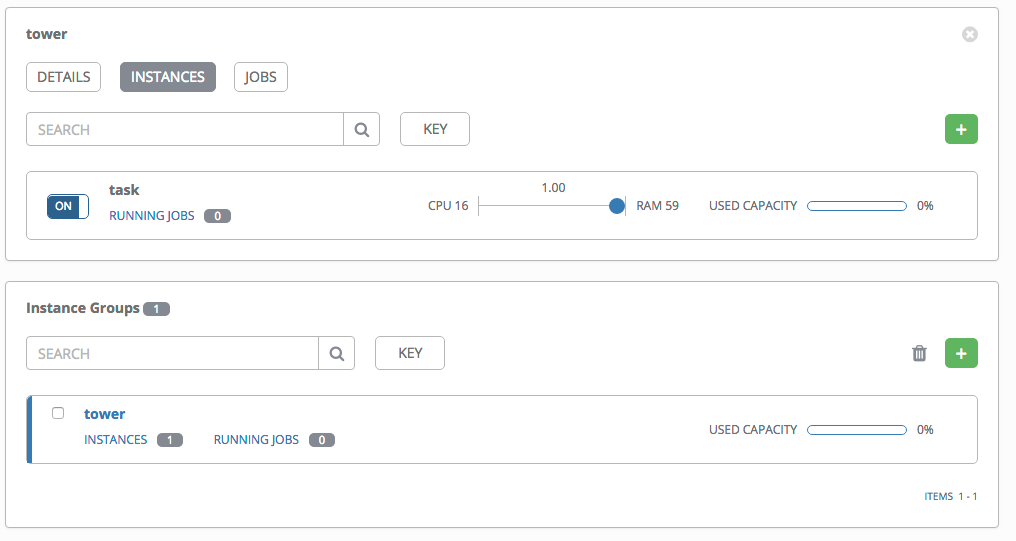This screenshot has width=1016, height=541.
Task: Click KEY button next to the instances search
Action: (x=435, y=129)
